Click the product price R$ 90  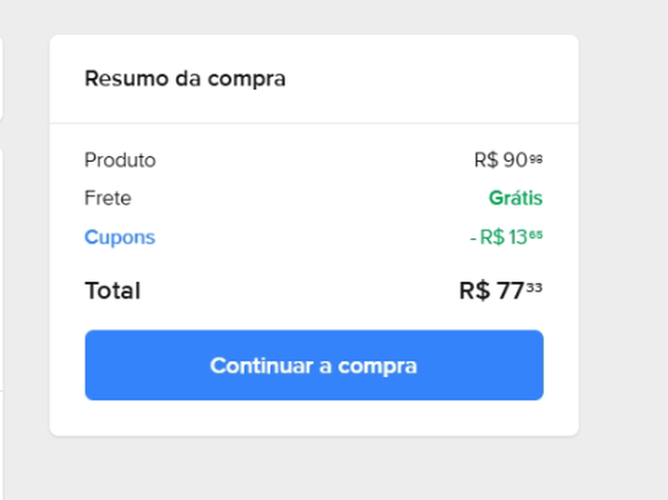click(x=501, y=160)
